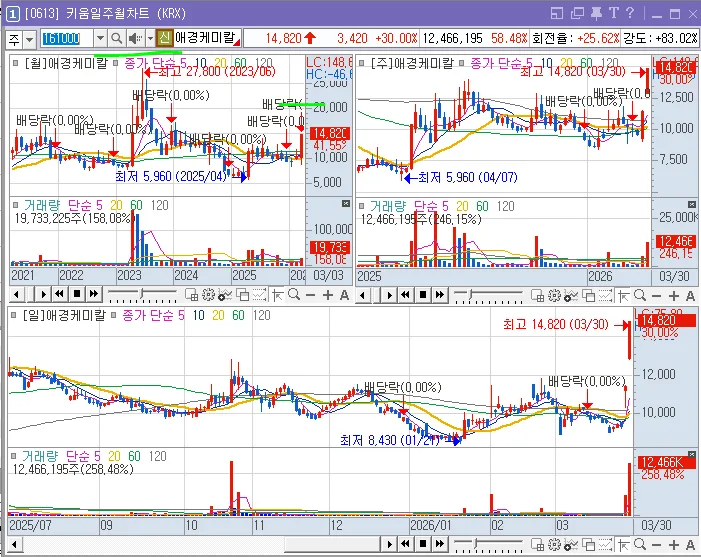This screenshot has width=701, height=557.
Task: Click the stock code input field 161000
Action: point(67,38)
